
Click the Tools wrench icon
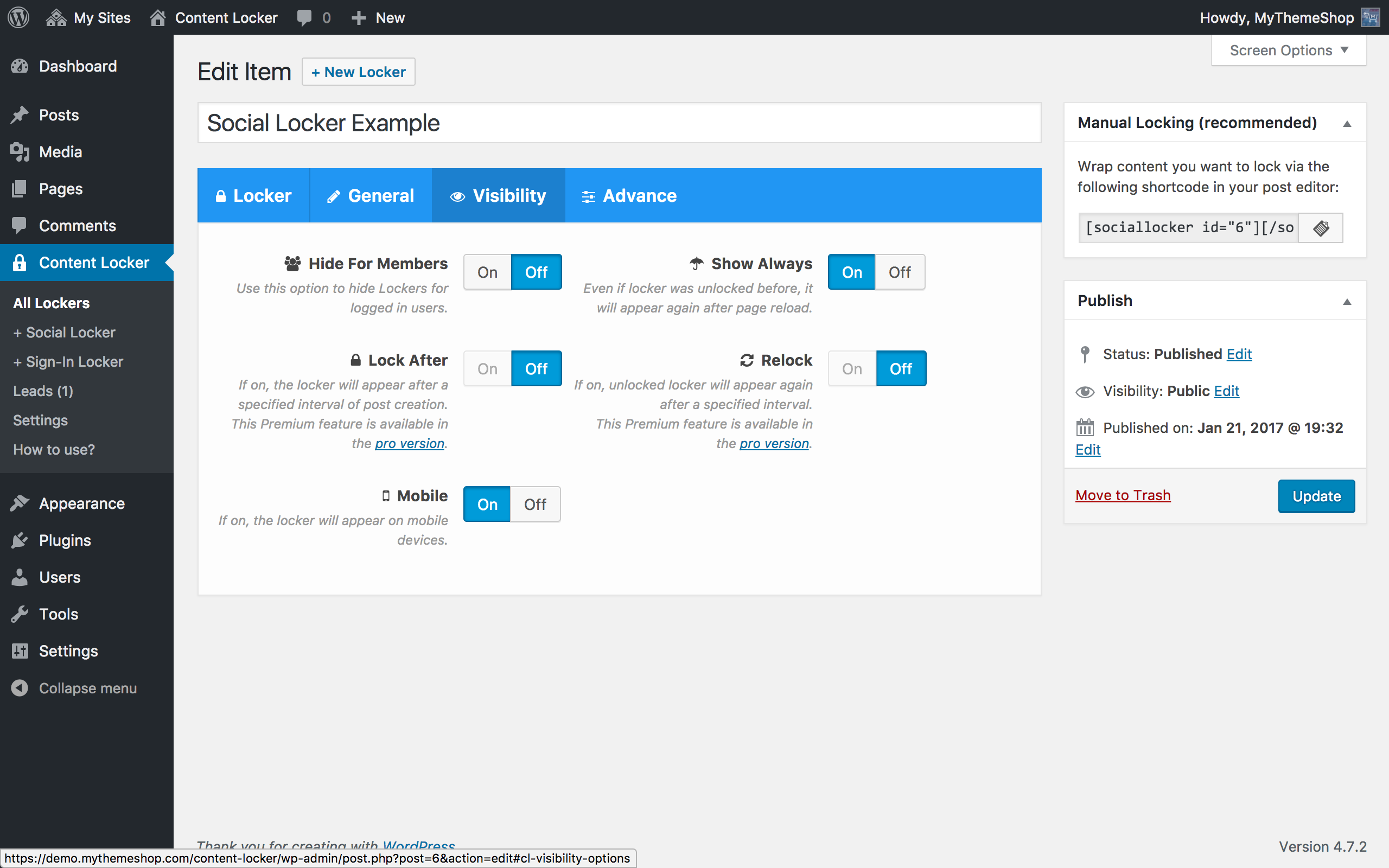click(x=20, y=614)
